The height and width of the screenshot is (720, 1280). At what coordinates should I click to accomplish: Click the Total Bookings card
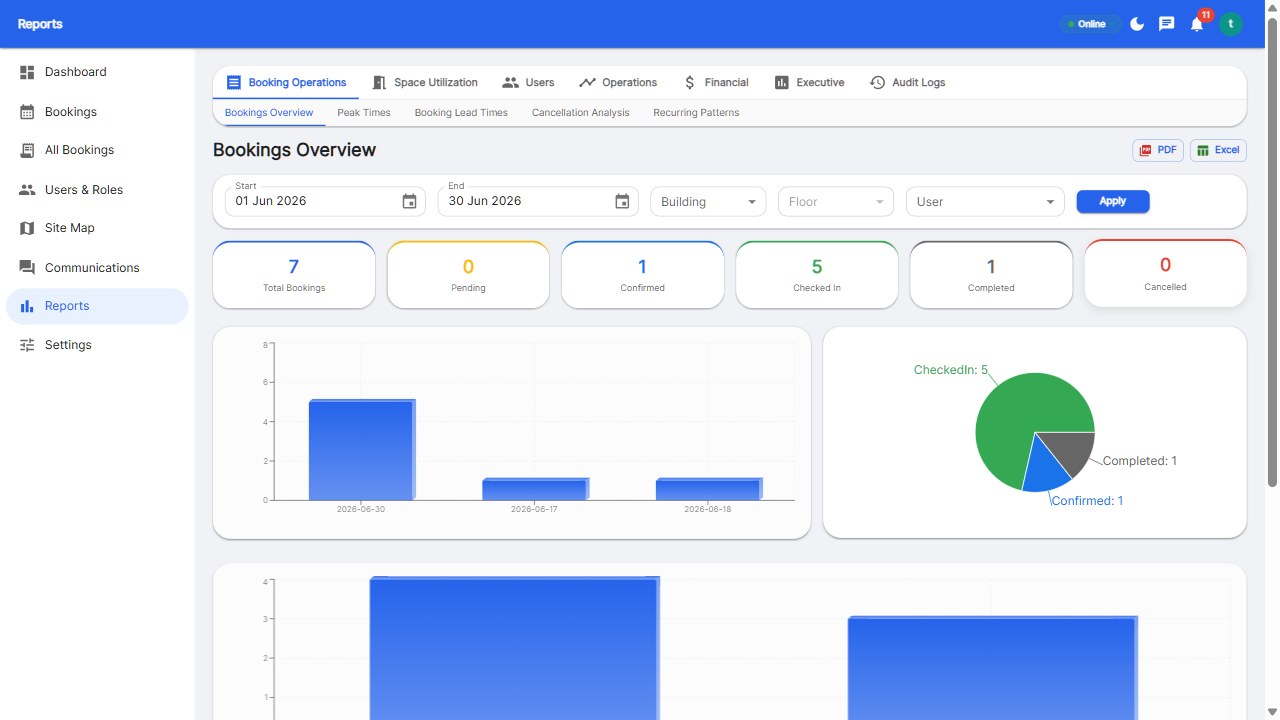294,275
